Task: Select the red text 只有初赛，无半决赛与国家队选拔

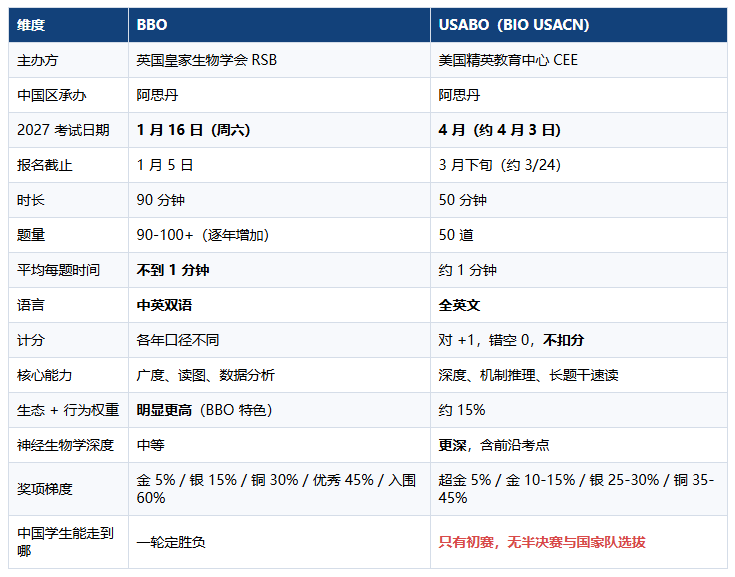Action: click(x=542, y=542)
